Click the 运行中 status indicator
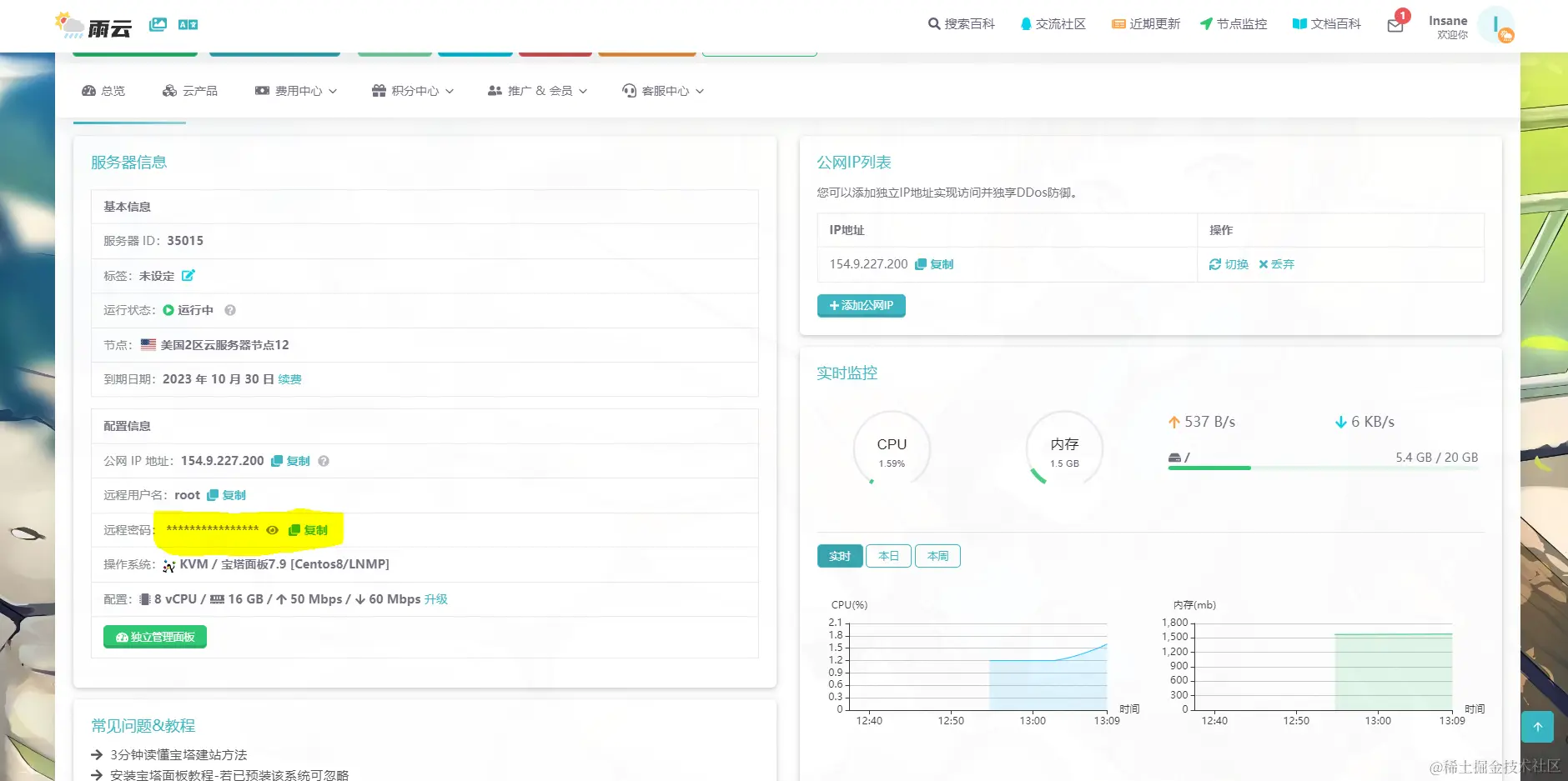Viewport: 1568px width, 781px height. pyautogui.click(x=188, y=310)
